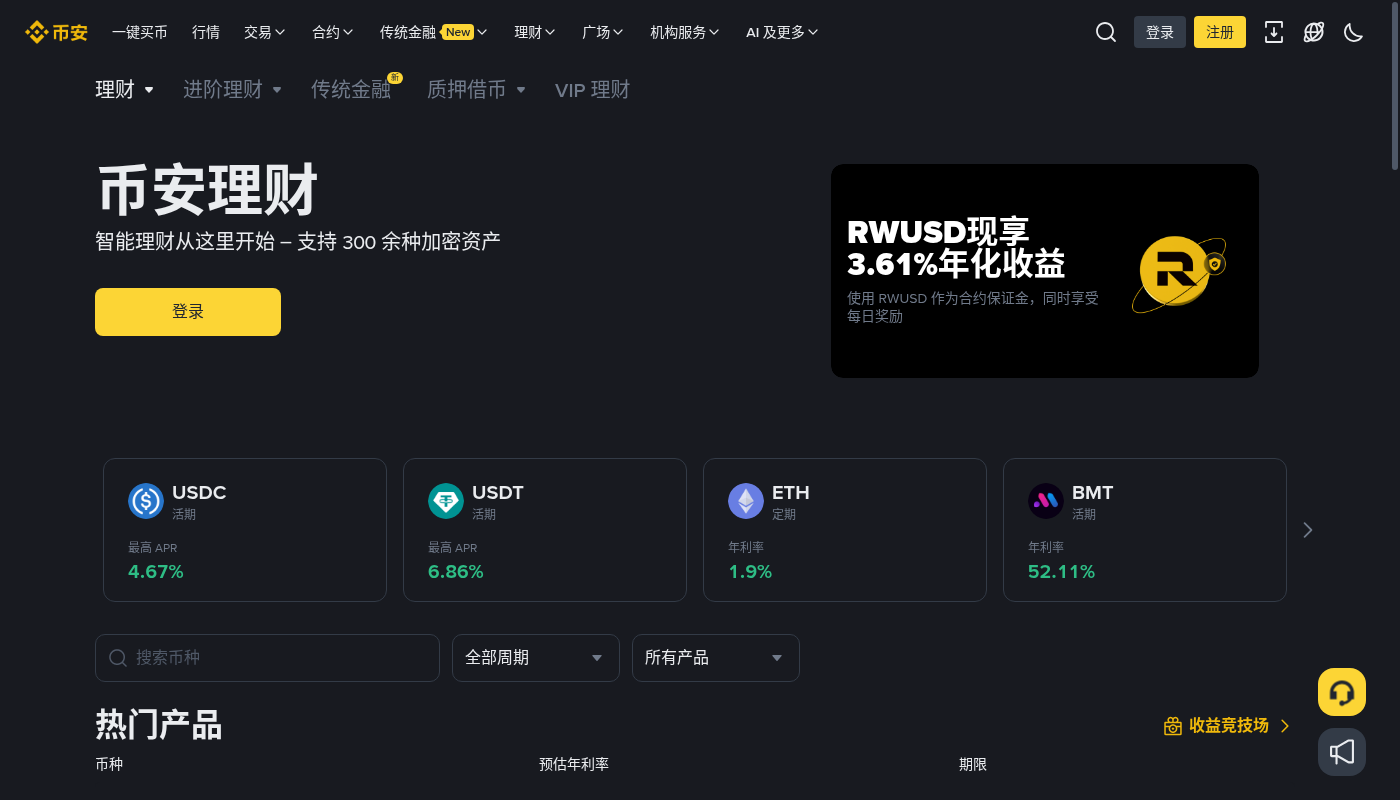The width and height of the screenshot is (1400, 800).
Task: Click the Binance 币安 logo
Action: coord(57,32)
